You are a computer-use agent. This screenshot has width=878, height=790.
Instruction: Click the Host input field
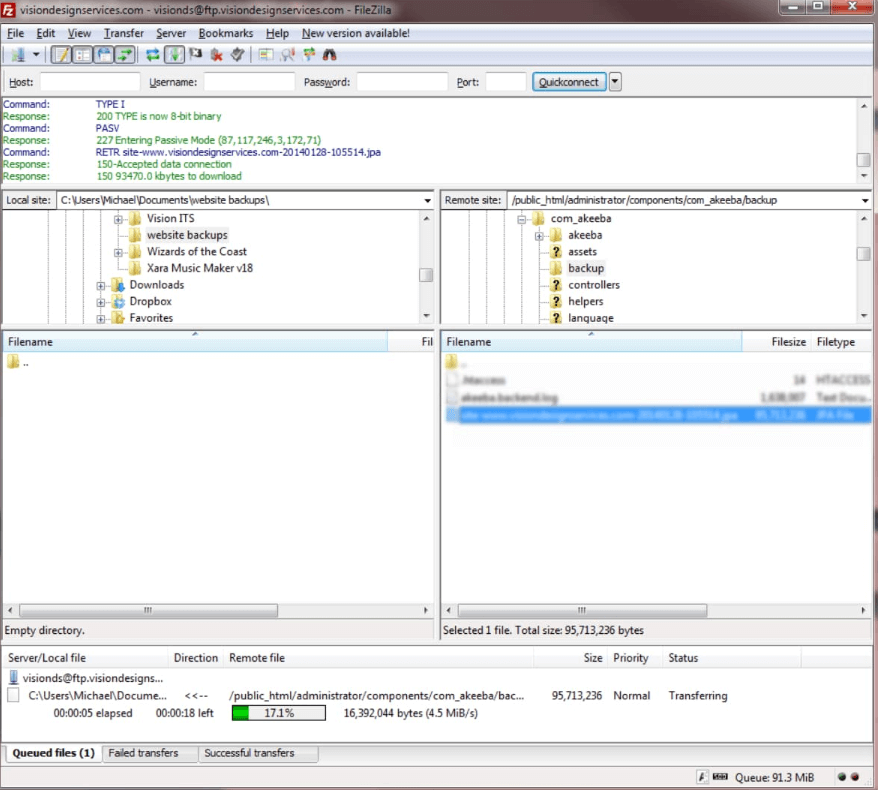click(90, 82)
